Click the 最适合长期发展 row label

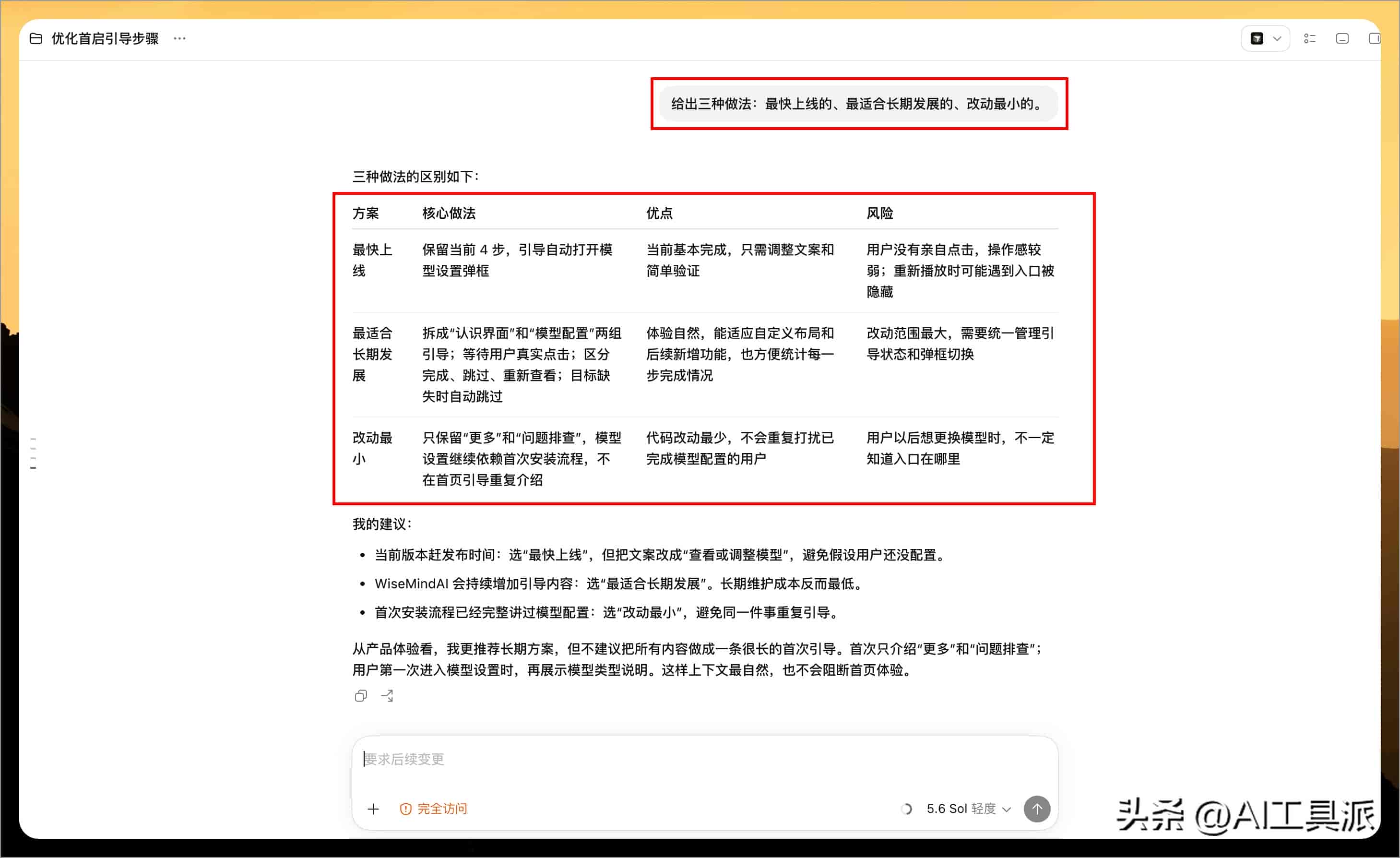pyautogui.click(x=373, y=354)
